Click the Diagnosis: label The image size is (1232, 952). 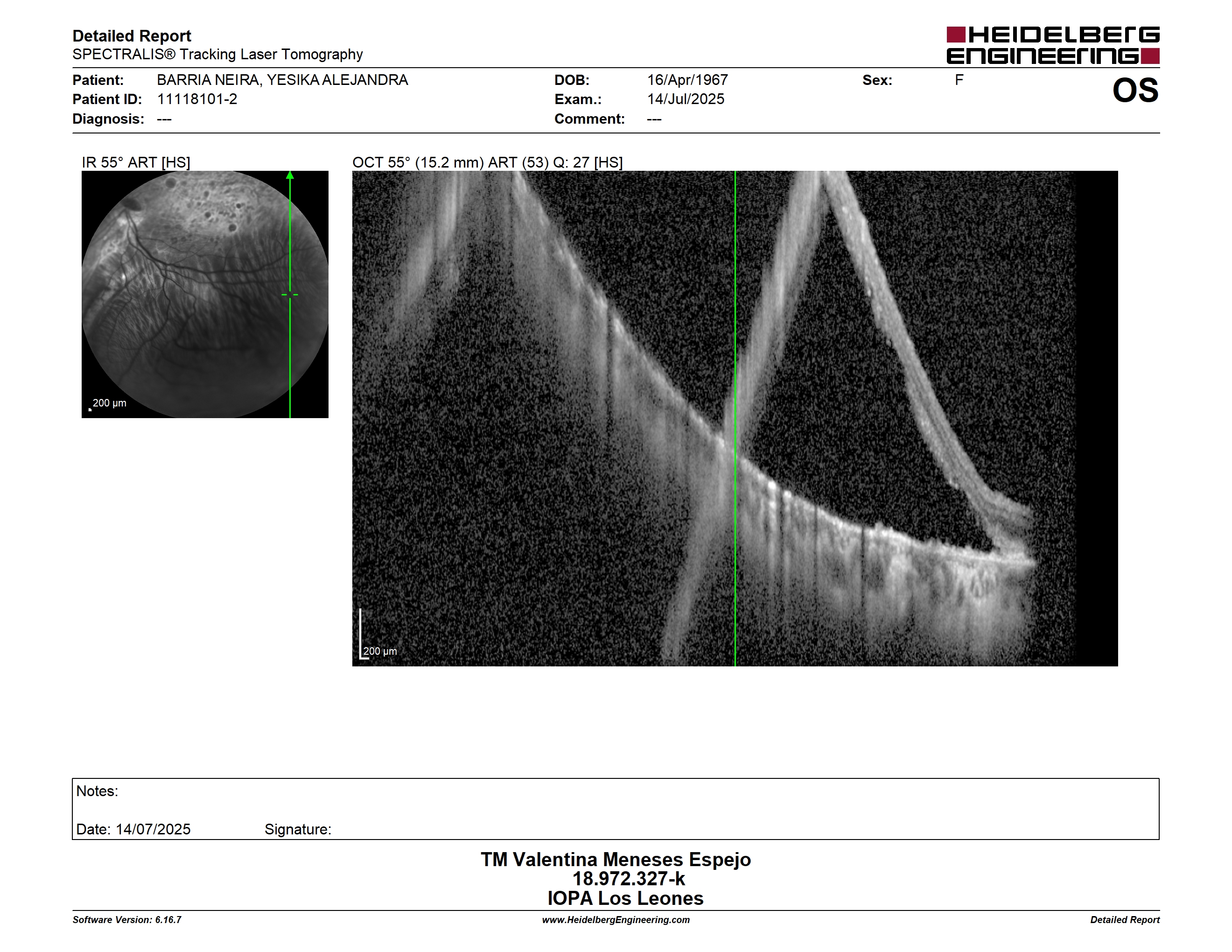click(x=108, y=119)
